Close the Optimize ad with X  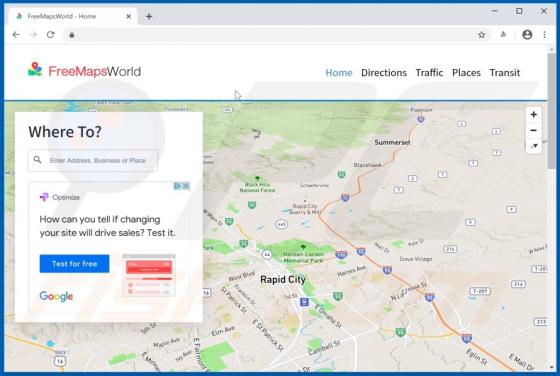[x=186, y=186]
